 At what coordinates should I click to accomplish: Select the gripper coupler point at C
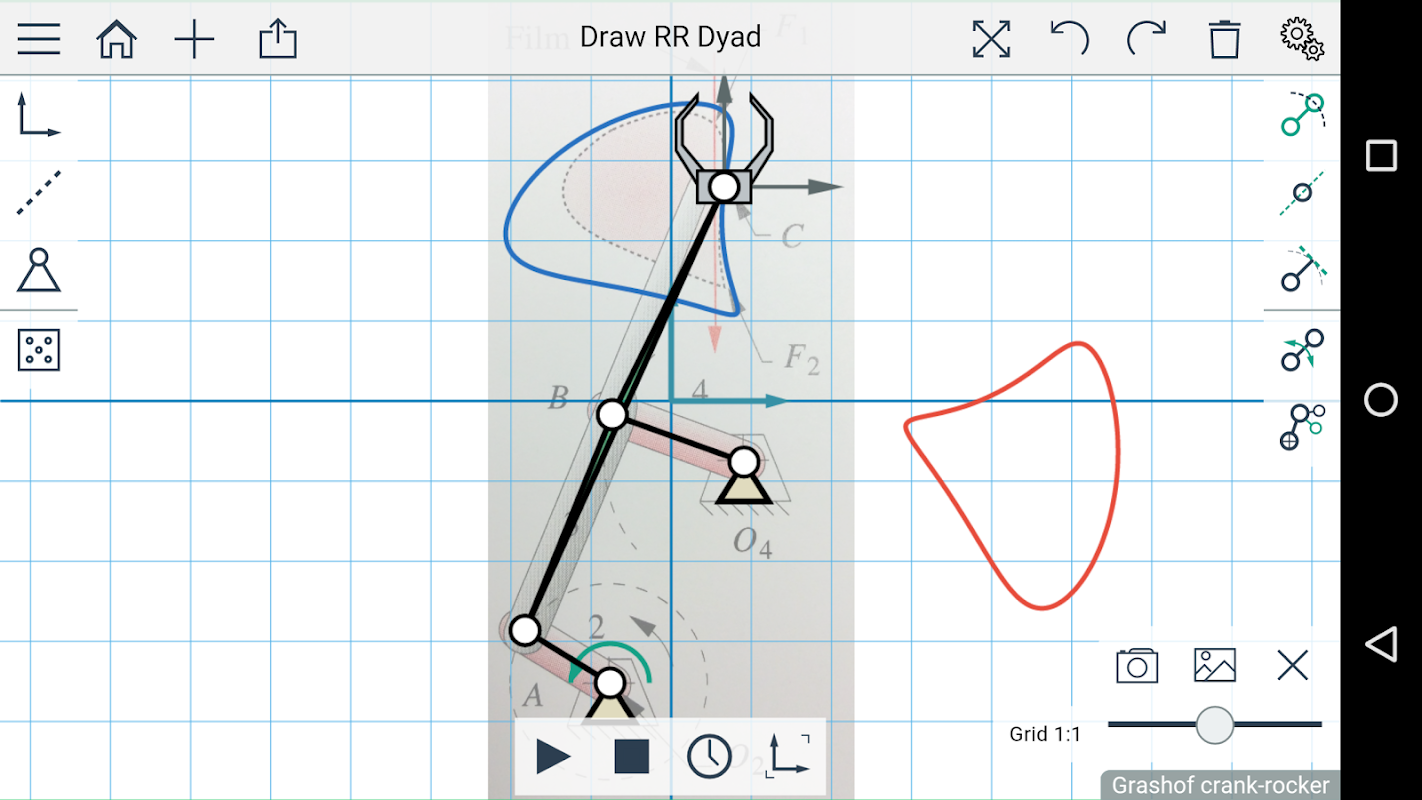724,186
